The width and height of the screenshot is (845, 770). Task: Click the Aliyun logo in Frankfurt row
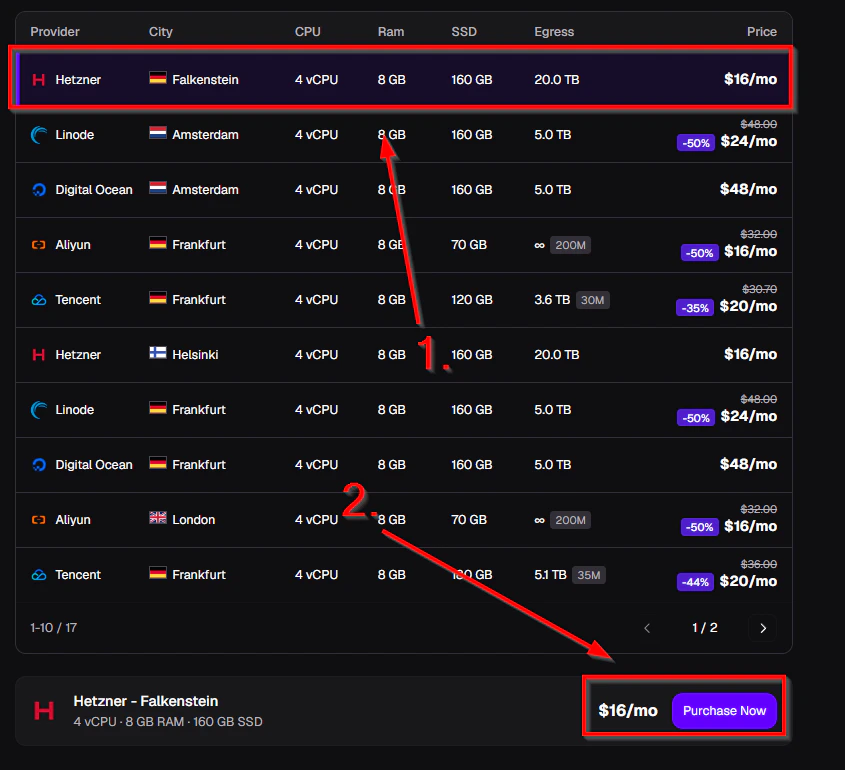pyautogui.click(x=39, y=245)
